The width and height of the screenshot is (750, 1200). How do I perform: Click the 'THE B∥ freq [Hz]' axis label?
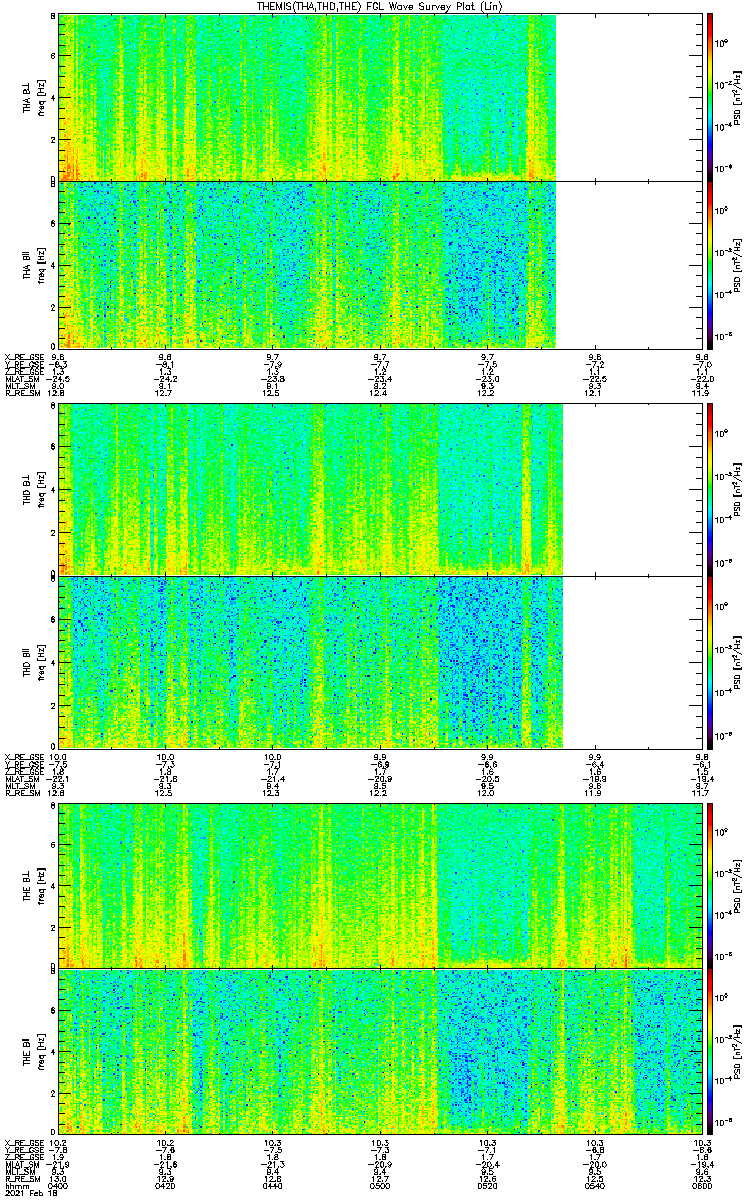pos(34,1052)
